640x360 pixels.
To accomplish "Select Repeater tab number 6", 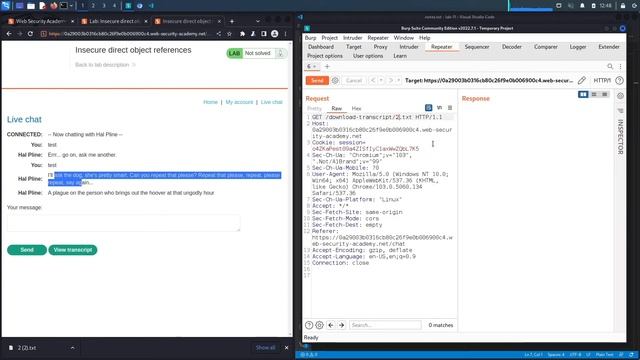I will 311,66.
